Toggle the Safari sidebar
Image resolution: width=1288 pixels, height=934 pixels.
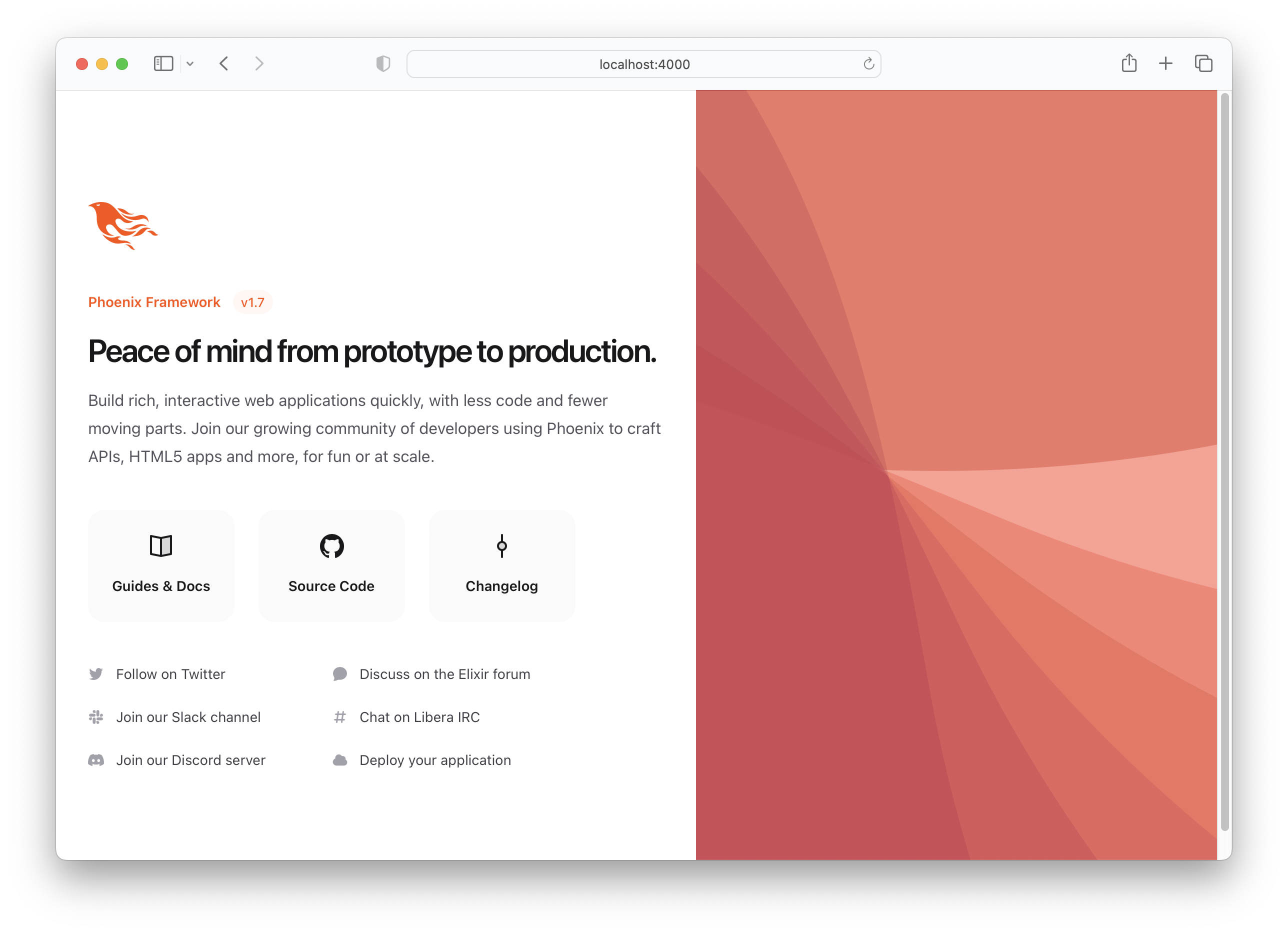[163, 63]
